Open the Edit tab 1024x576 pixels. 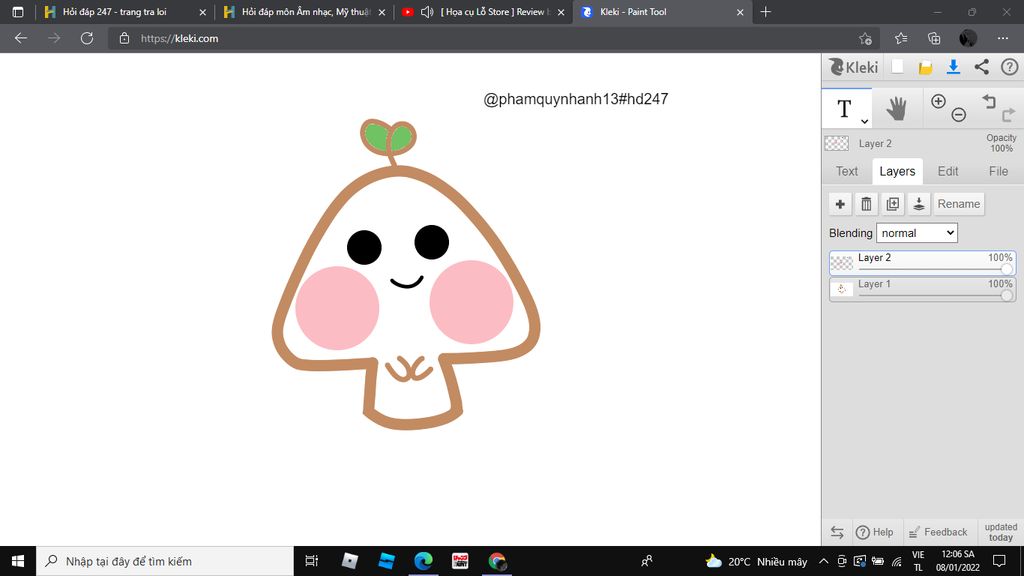click(x=948, y=171)
